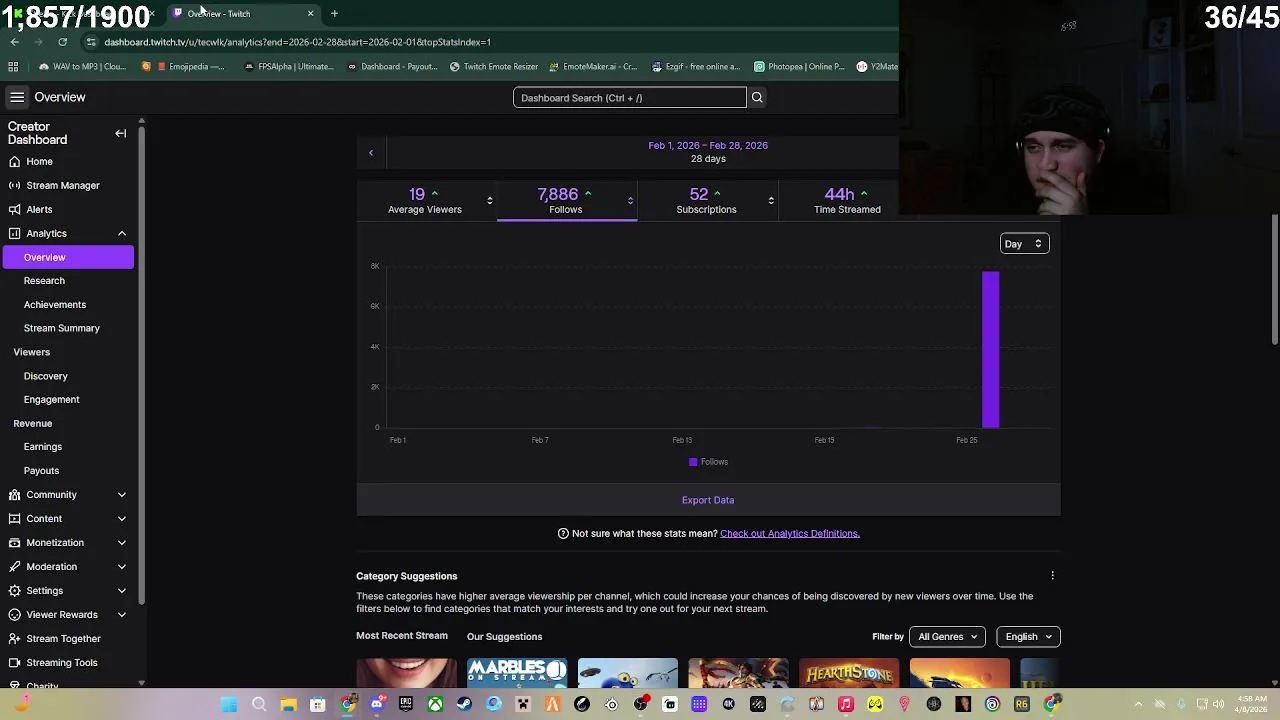Select the Average Viewers stat tab
This screenshot has height=720, width=1280.
(x=425, y=201)
